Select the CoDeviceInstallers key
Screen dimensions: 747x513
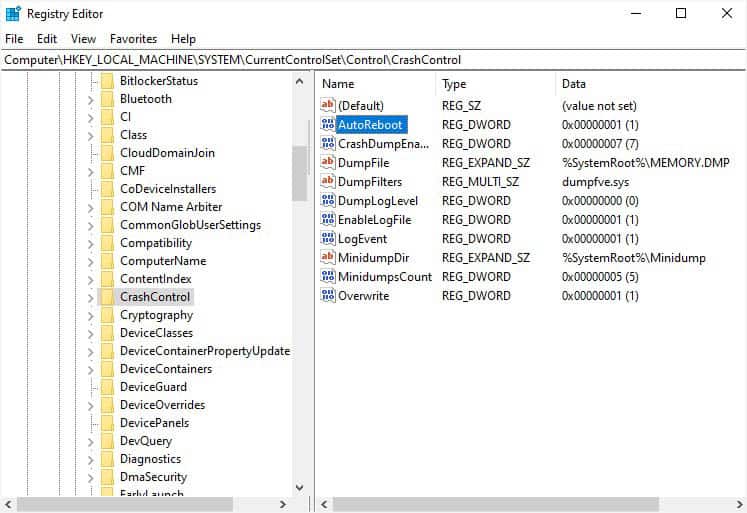tap(168, 189)
